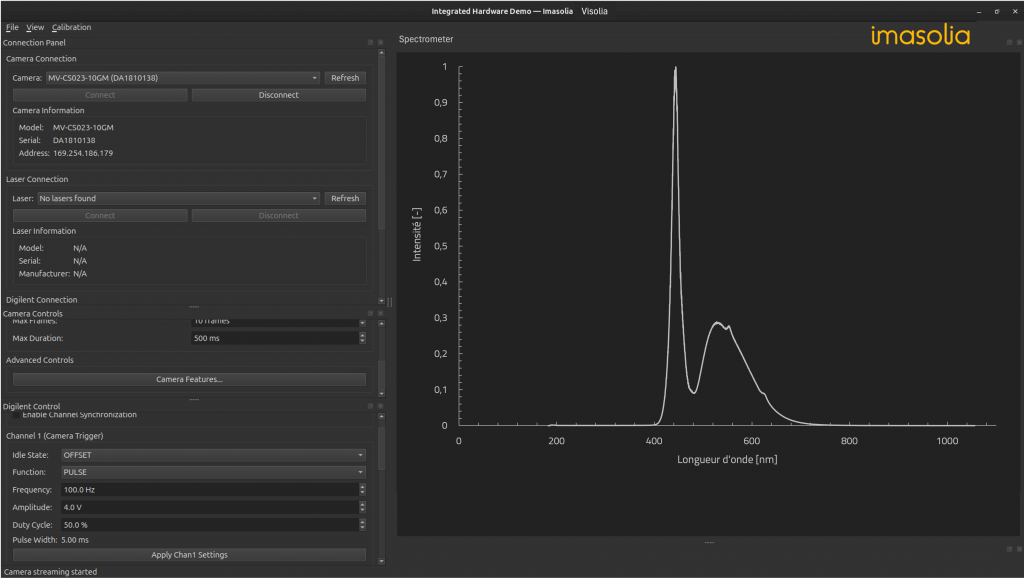The image size is (1024, 578).
Task: Open the Camera selection dropdown
Action: 182,78
